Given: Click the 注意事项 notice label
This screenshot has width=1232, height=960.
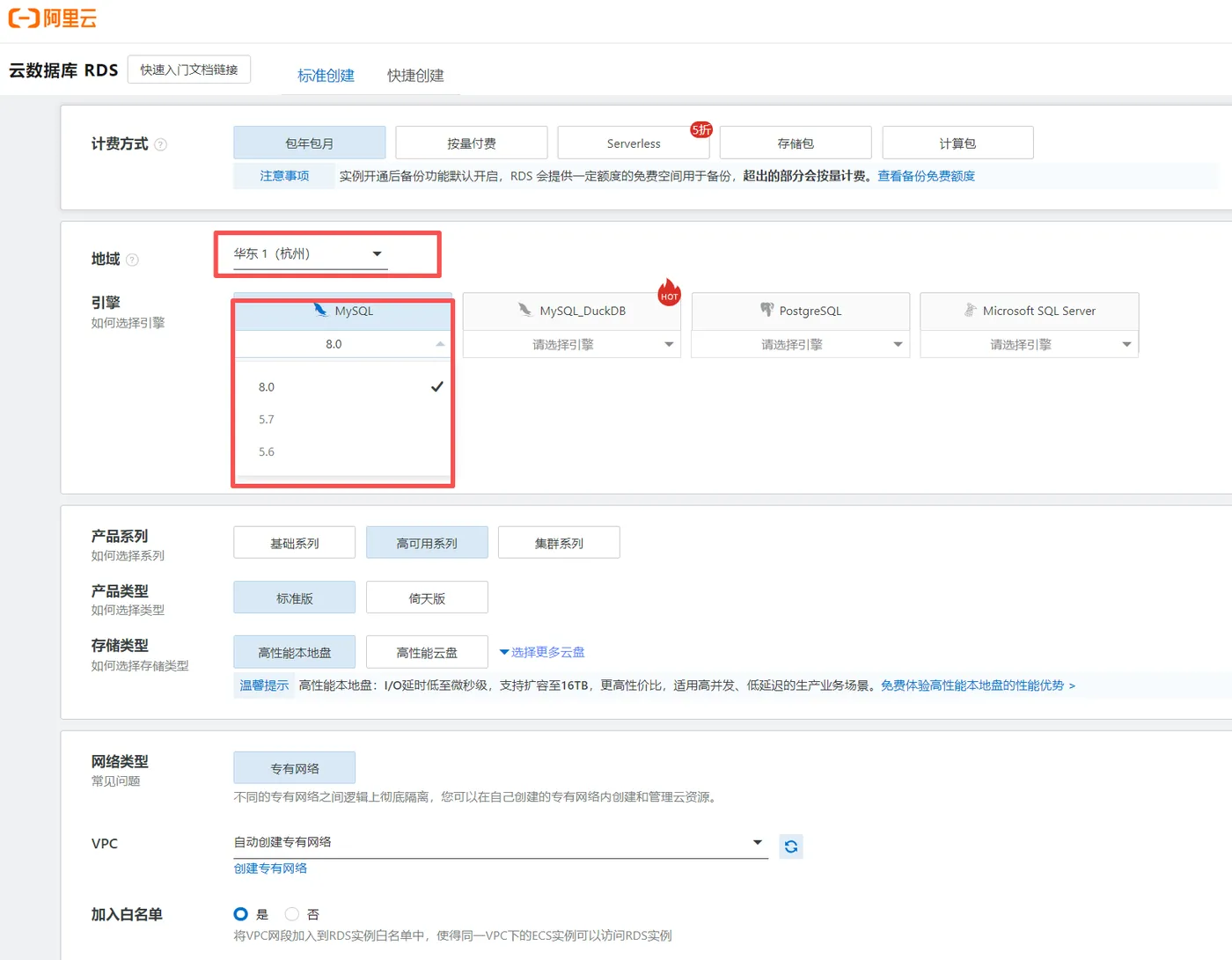Looking at the screenshot, I should [284, 176].
